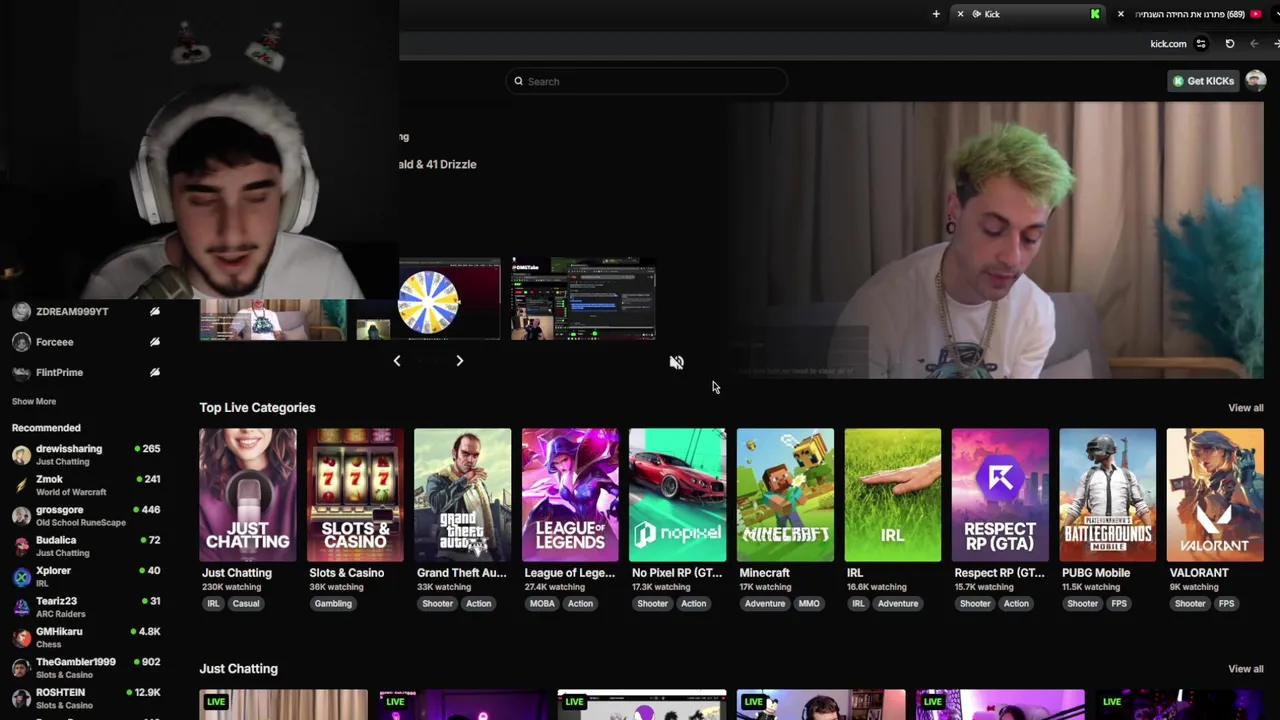This screenshot has width=1280, height=720.
Task: Click grossgore's avatar icon
Action: coord(21,516)
